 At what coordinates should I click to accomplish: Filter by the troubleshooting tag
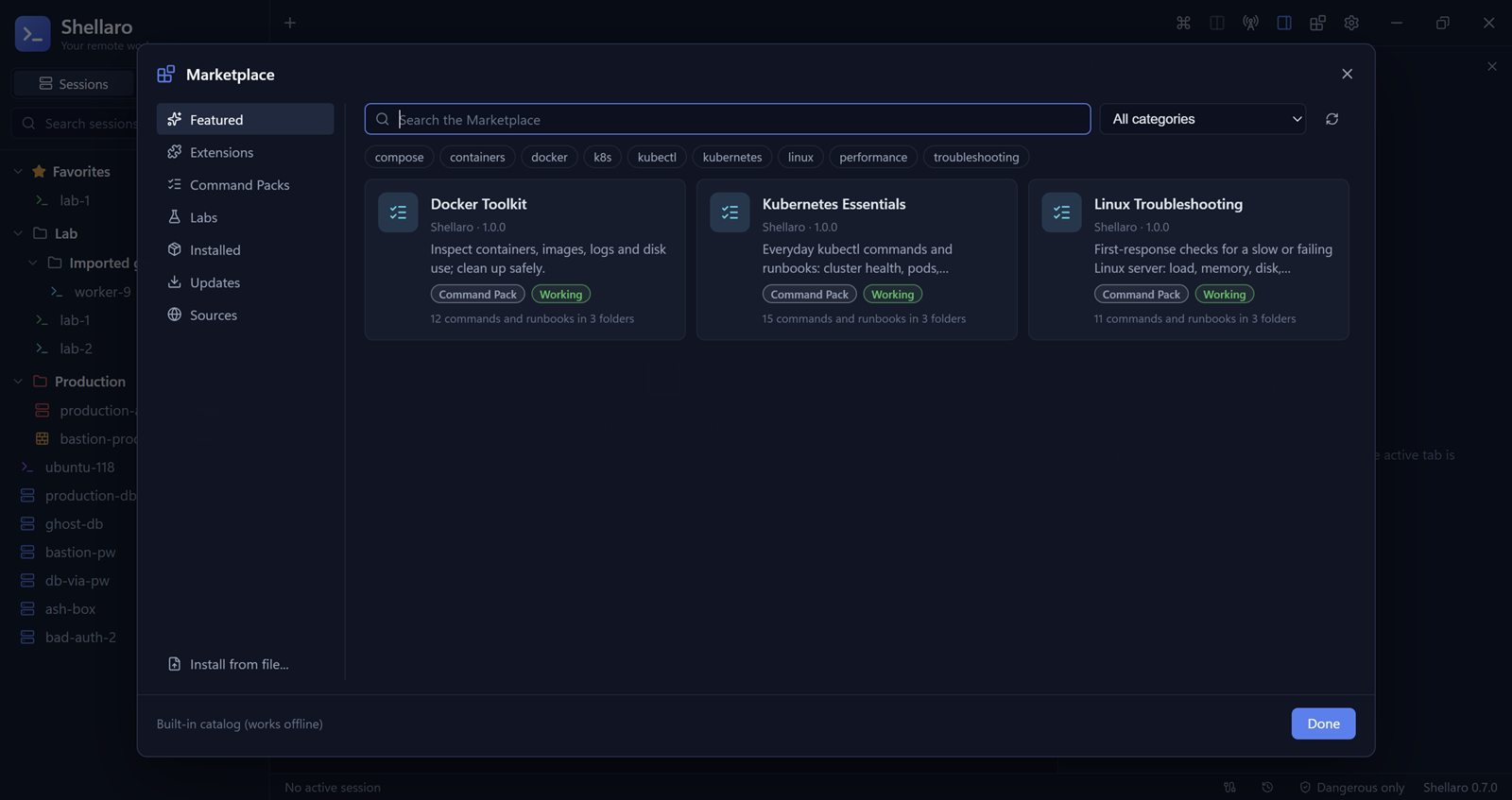(x=976, y=157)
